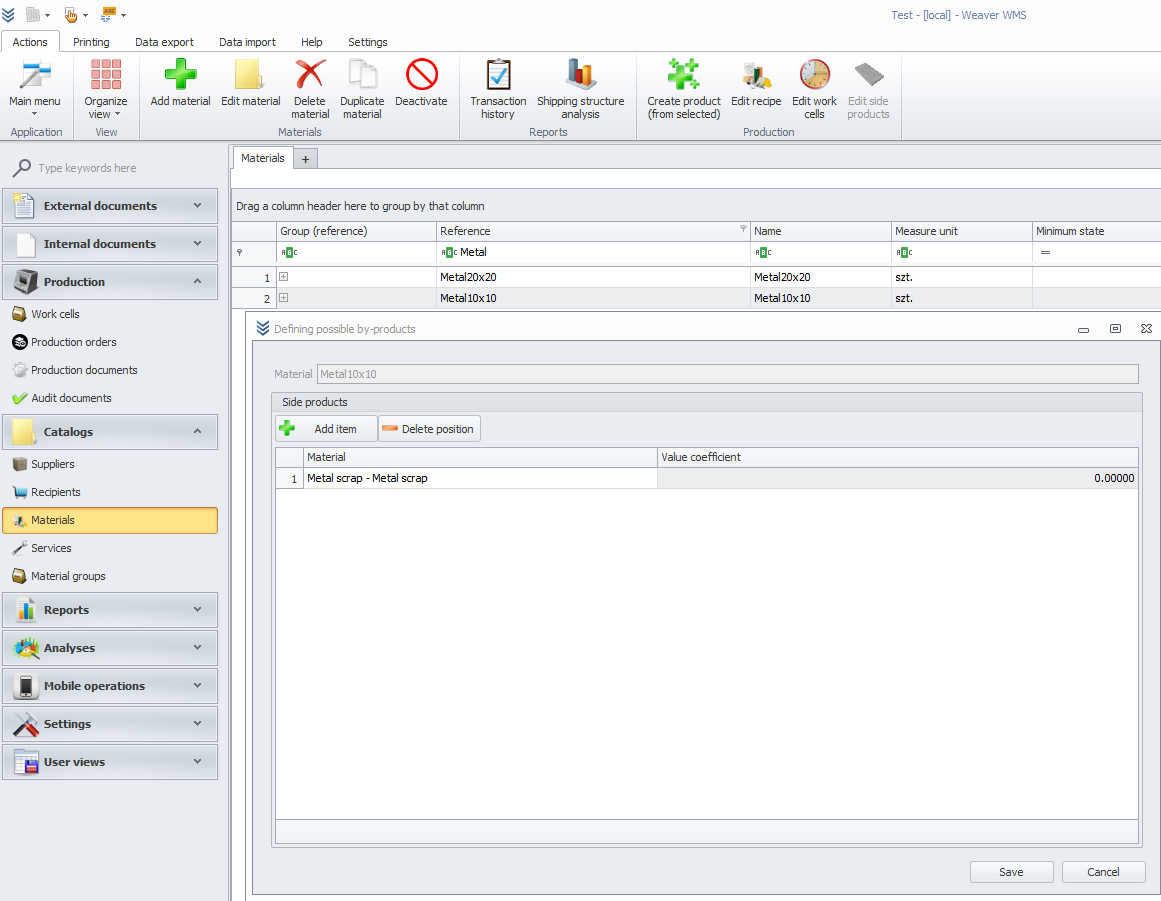Screen dimensions: 1161x901
Task: Expand the Metal10x10 row details
Action: tap(284, 298)
